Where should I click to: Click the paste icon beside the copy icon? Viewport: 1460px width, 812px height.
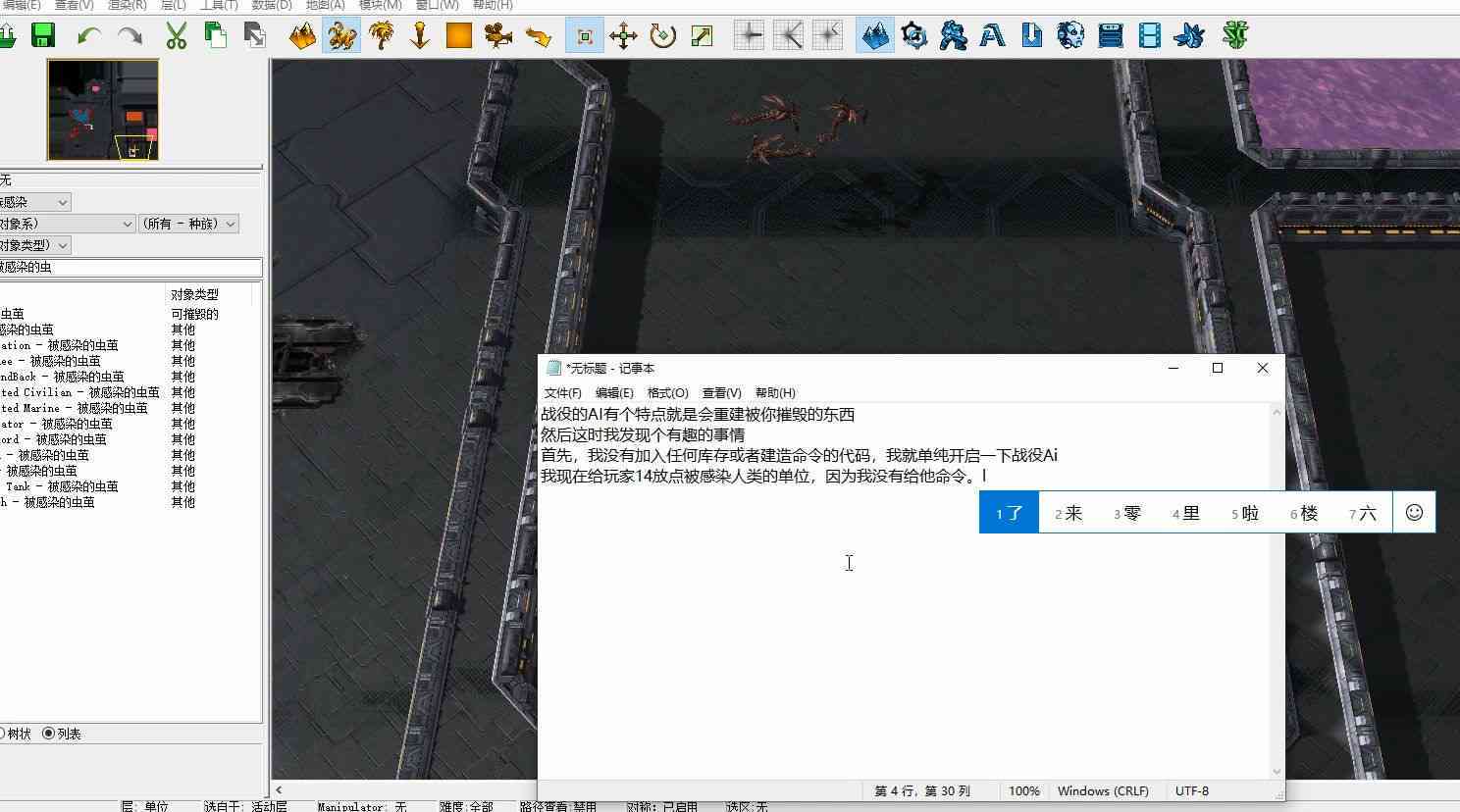coord(255,36)
